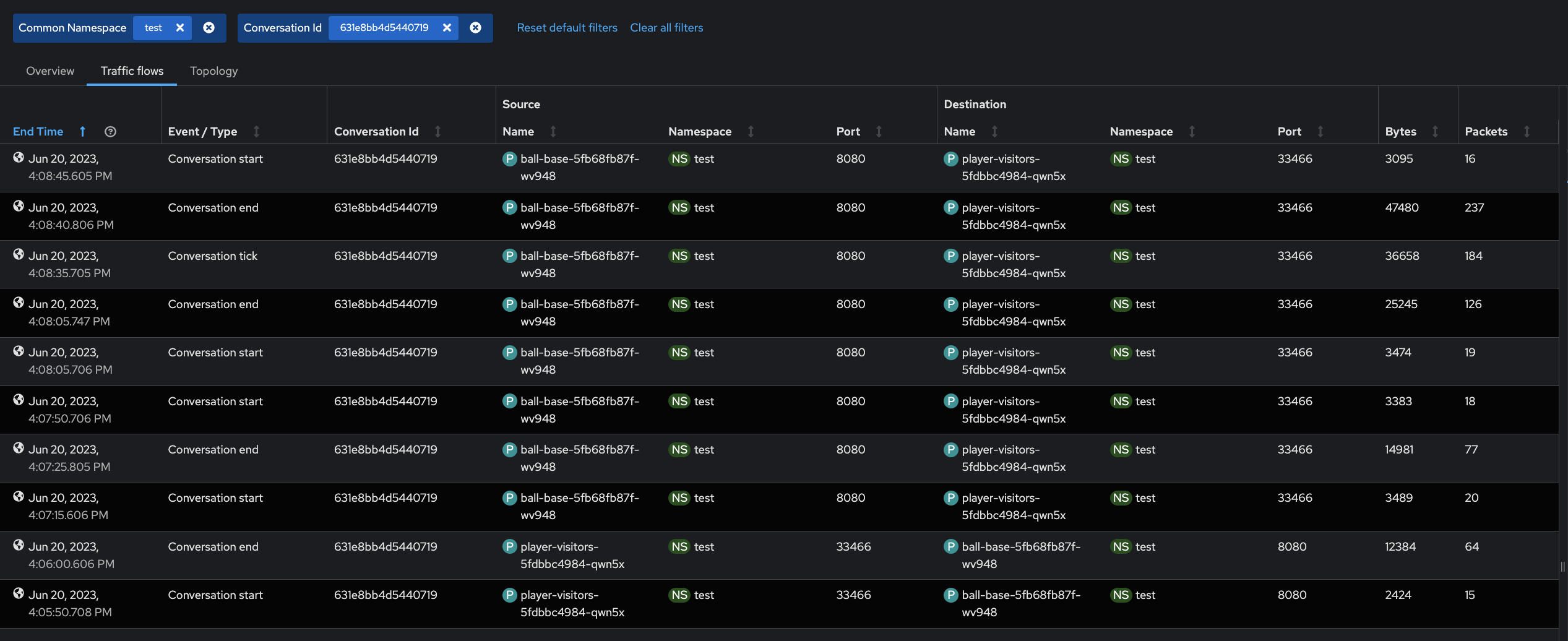The height and width of the screenshot is (641, 1568).
Task: Select the Traffic flows tab
Action: (132, 71)
